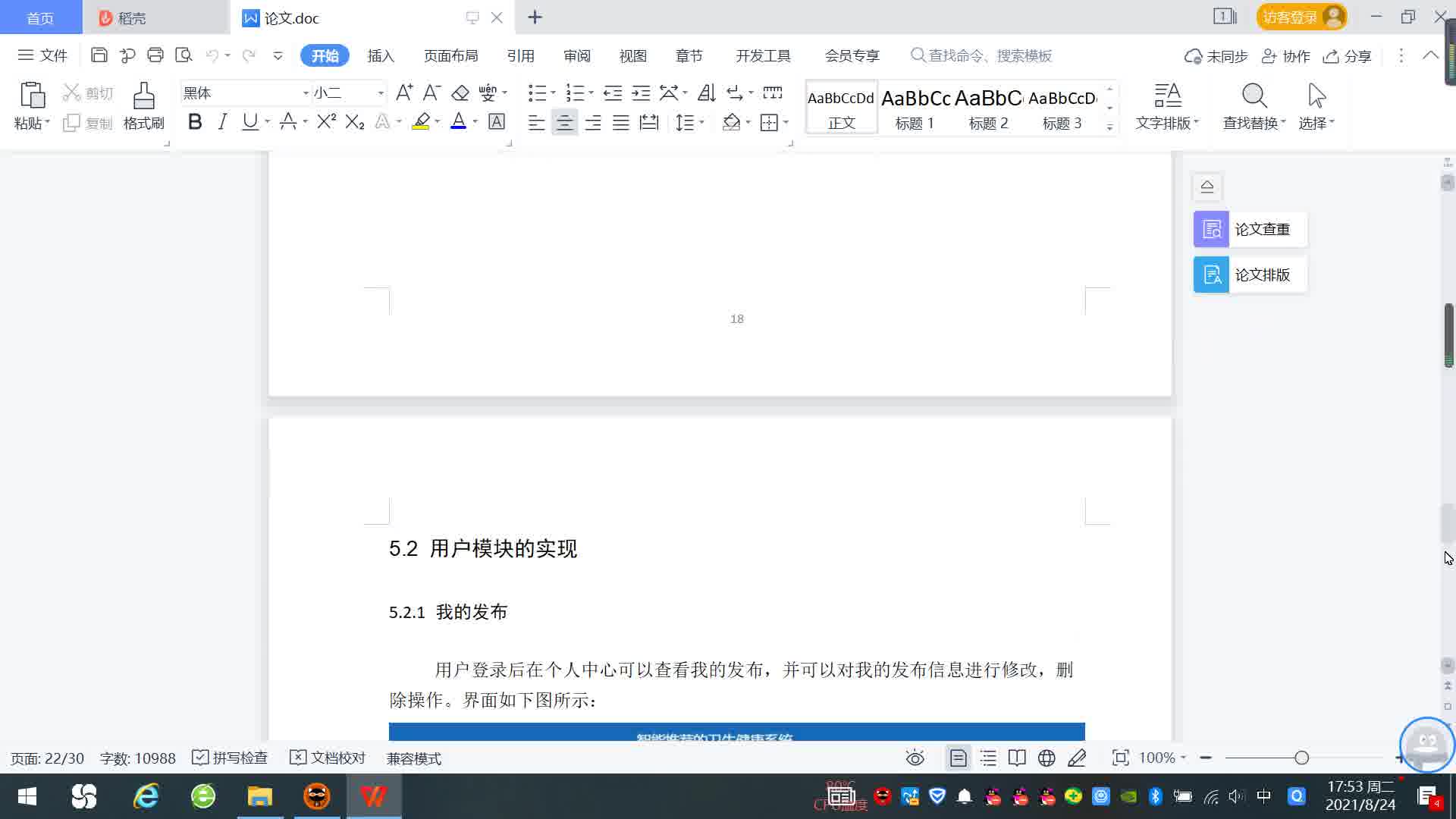Switch to web layout view icon
Image resolution: width=1456 pixels, height=819 pixels.
tap(1046, 758)
